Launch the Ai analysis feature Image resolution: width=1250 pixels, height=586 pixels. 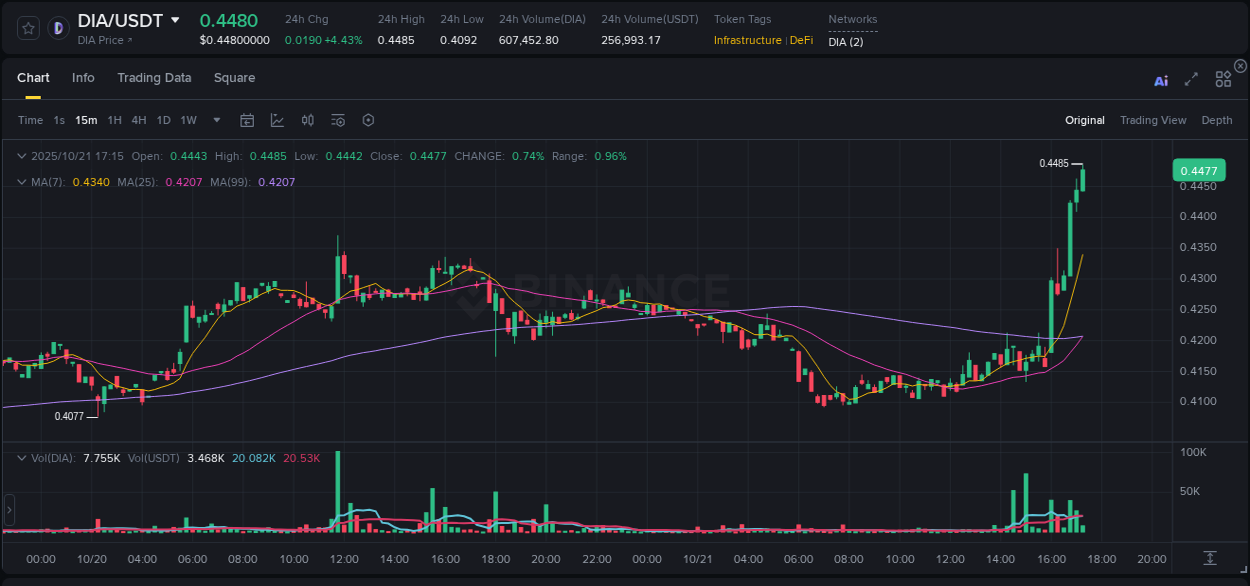[x=1161, y=80]
